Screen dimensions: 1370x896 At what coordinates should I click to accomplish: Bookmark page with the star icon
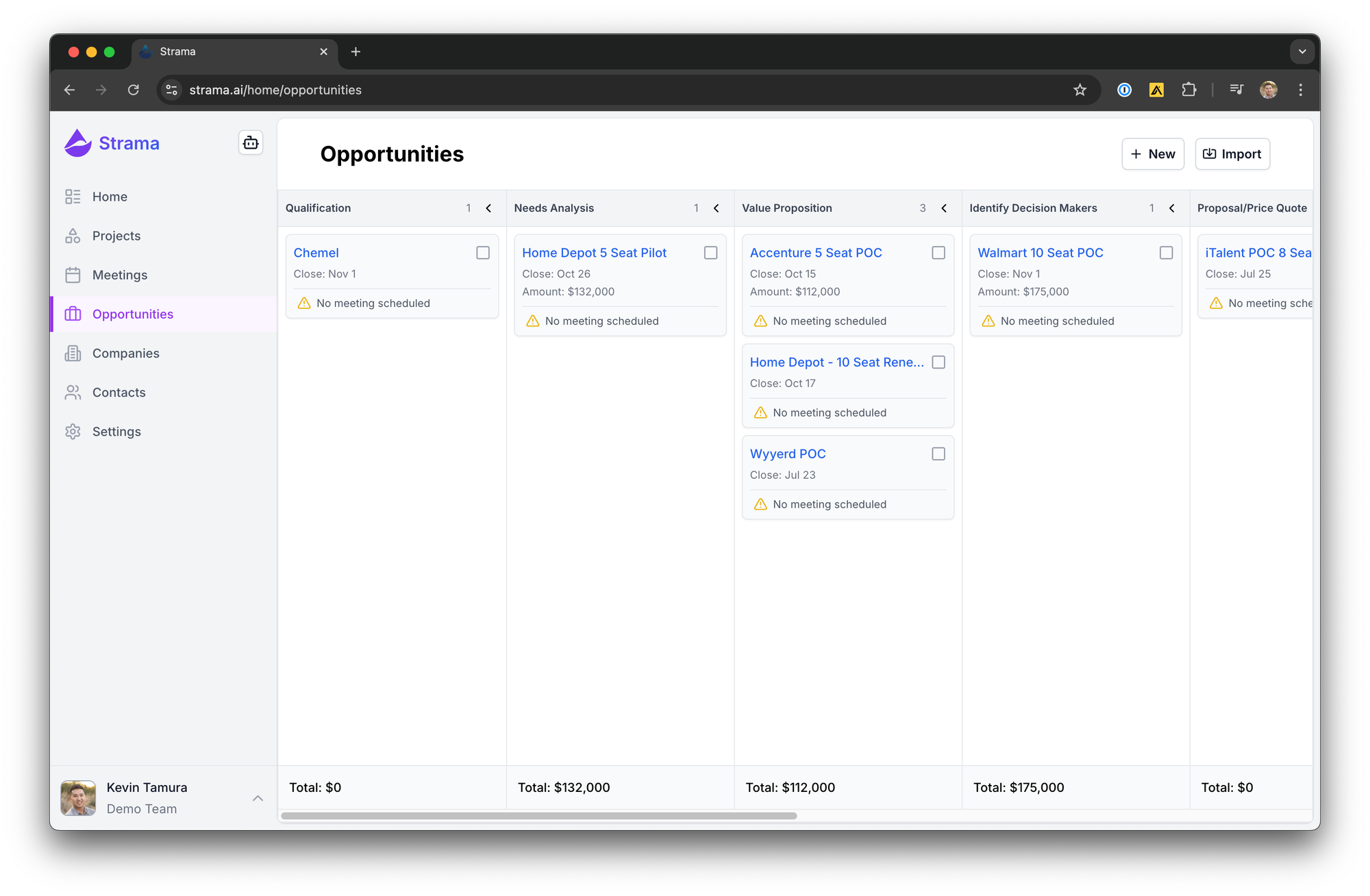(x=1080, y=90)
